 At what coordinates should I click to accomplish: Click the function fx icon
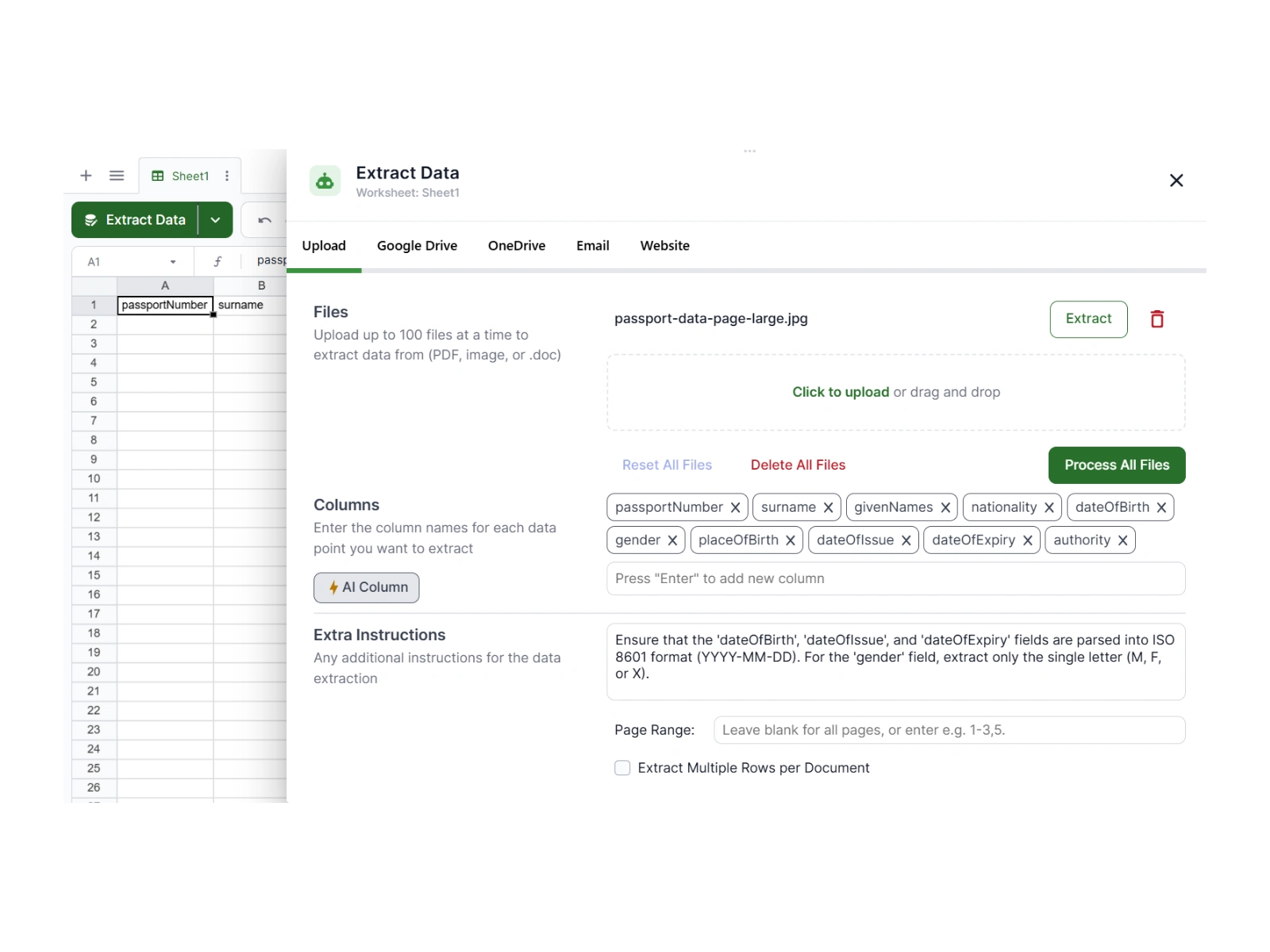[x=217, y=261]
